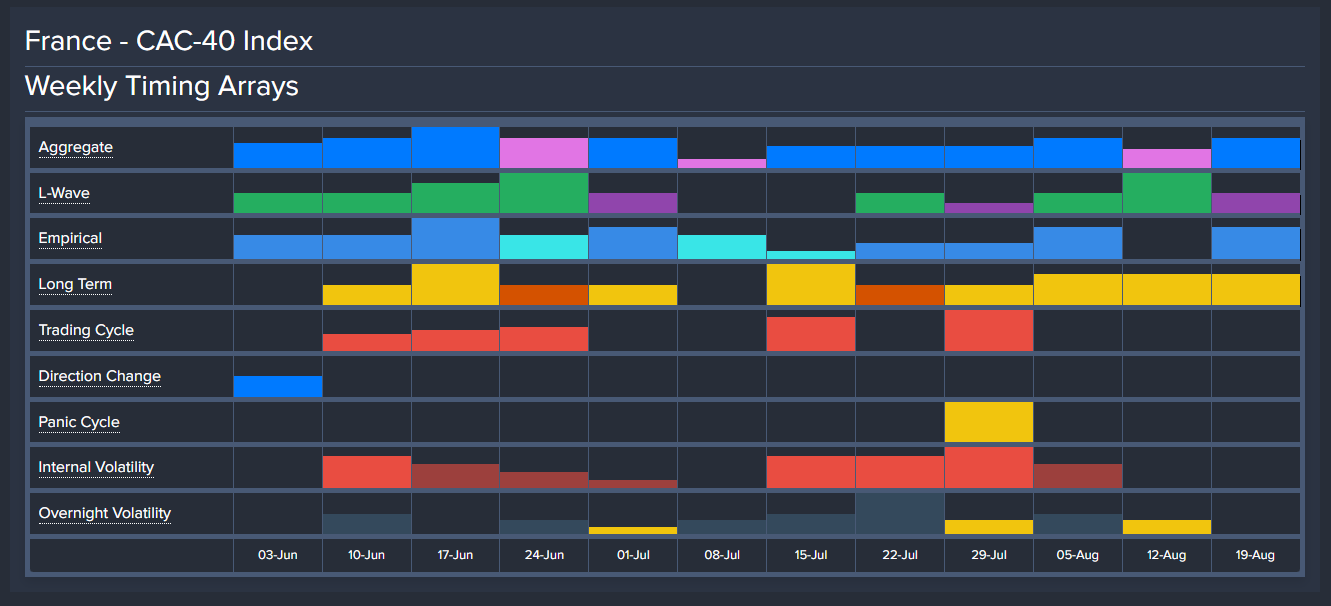Image resolution: width=1331 pixels, height=606 pixels.
Task: Click the yellow Overnight Volatility bar for 29-Jul
Action: tap(989, 527)
